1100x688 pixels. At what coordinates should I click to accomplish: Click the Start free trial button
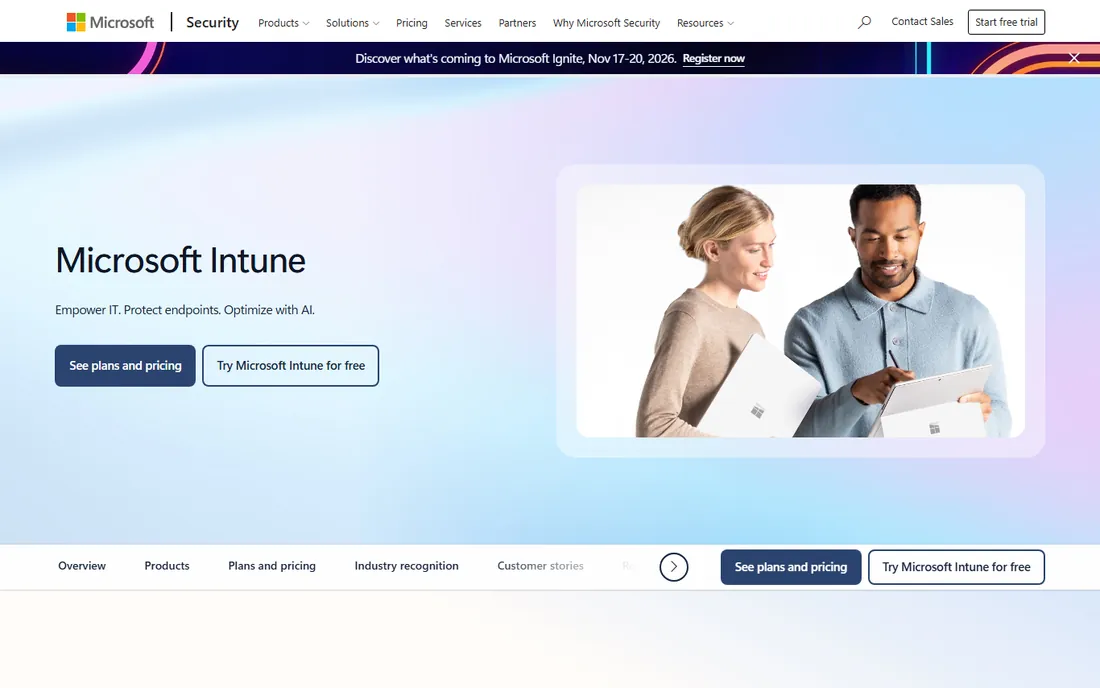1006,22
